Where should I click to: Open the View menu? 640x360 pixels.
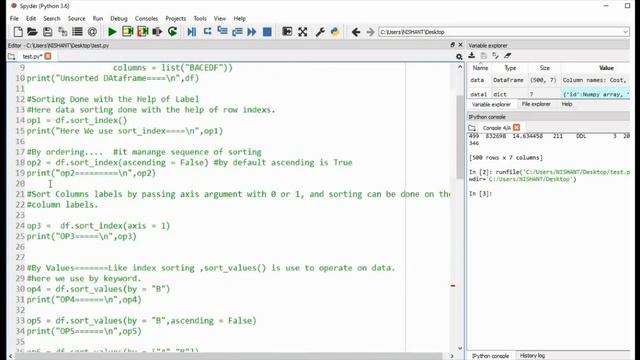click(220, 18)
